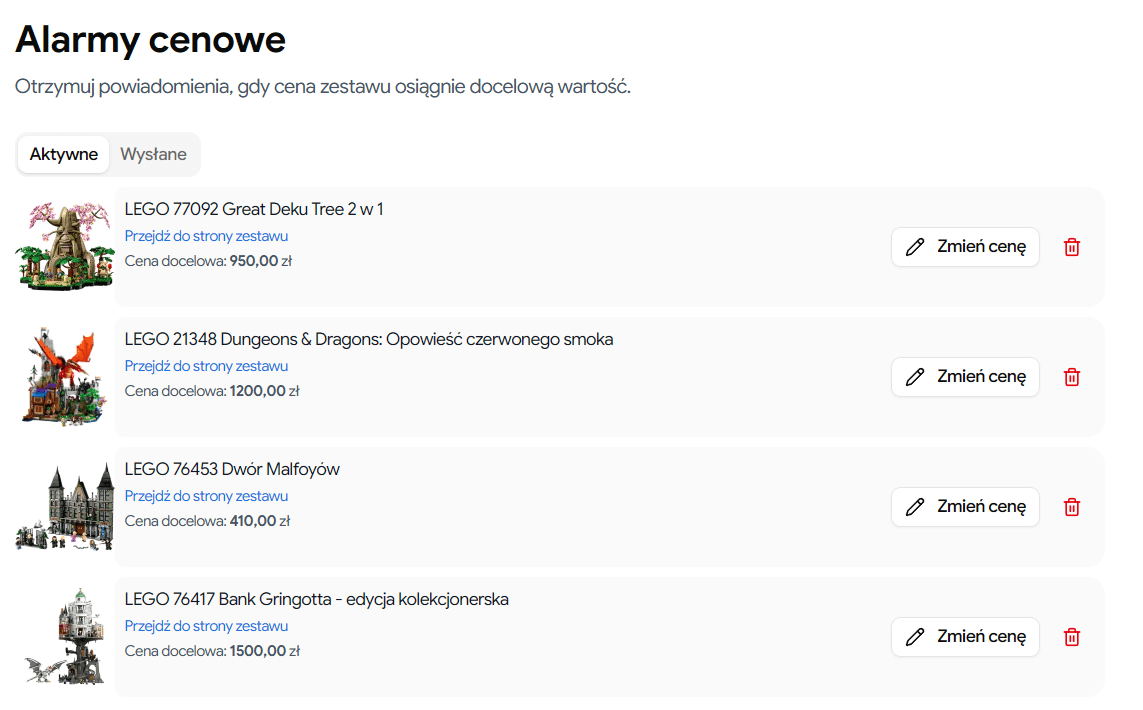Delete the Dungeons & Dragons price alert

[x=1072, y=377]
